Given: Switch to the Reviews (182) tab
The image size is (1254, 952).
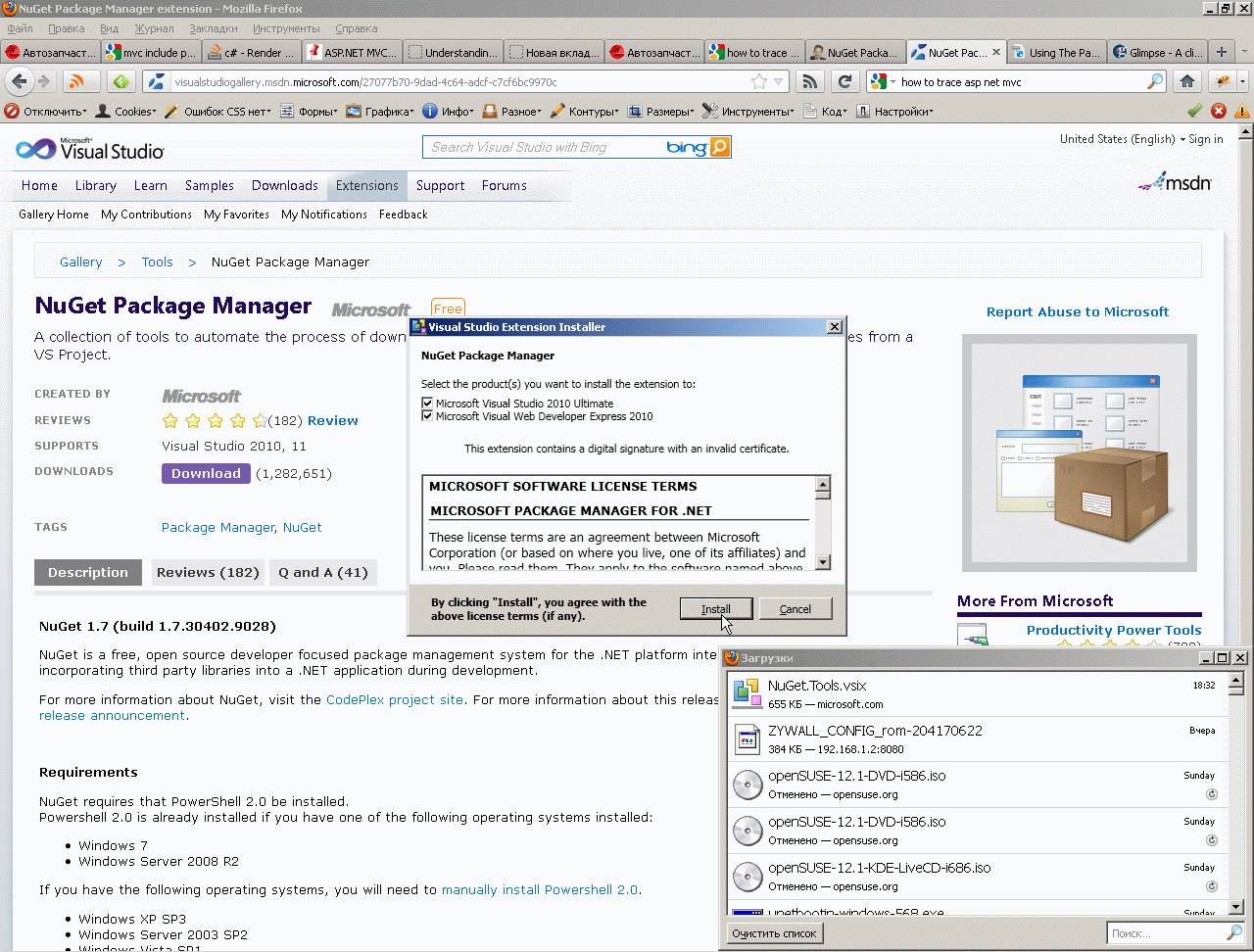Looking at the screenshot, I should [208, 573].
